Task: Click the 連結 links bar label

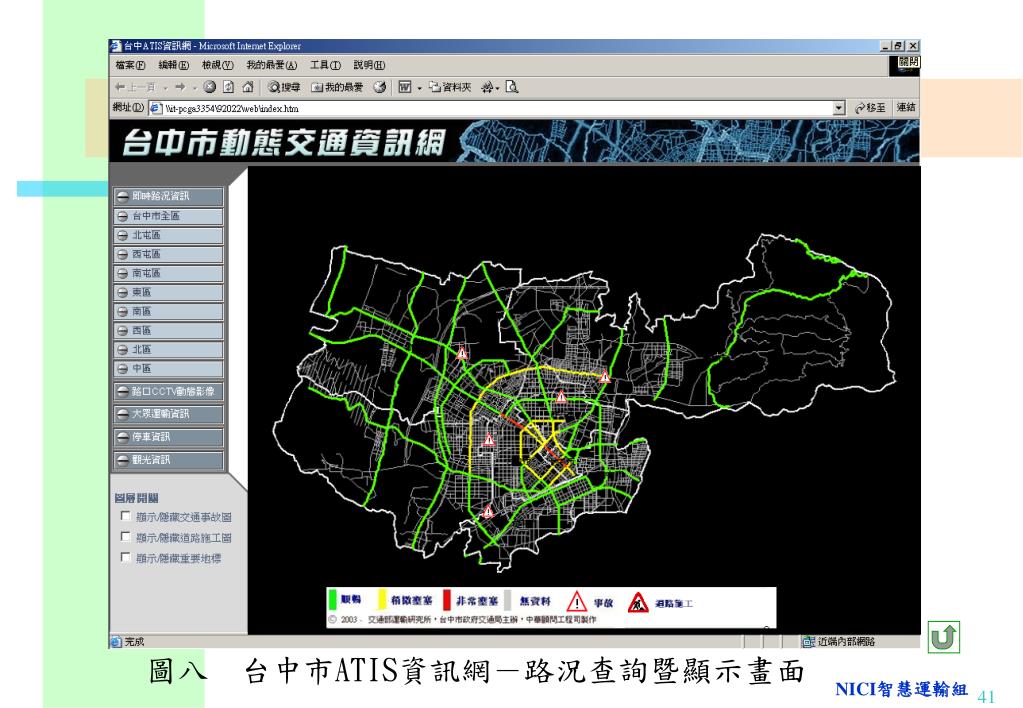Action: point(906,107)
